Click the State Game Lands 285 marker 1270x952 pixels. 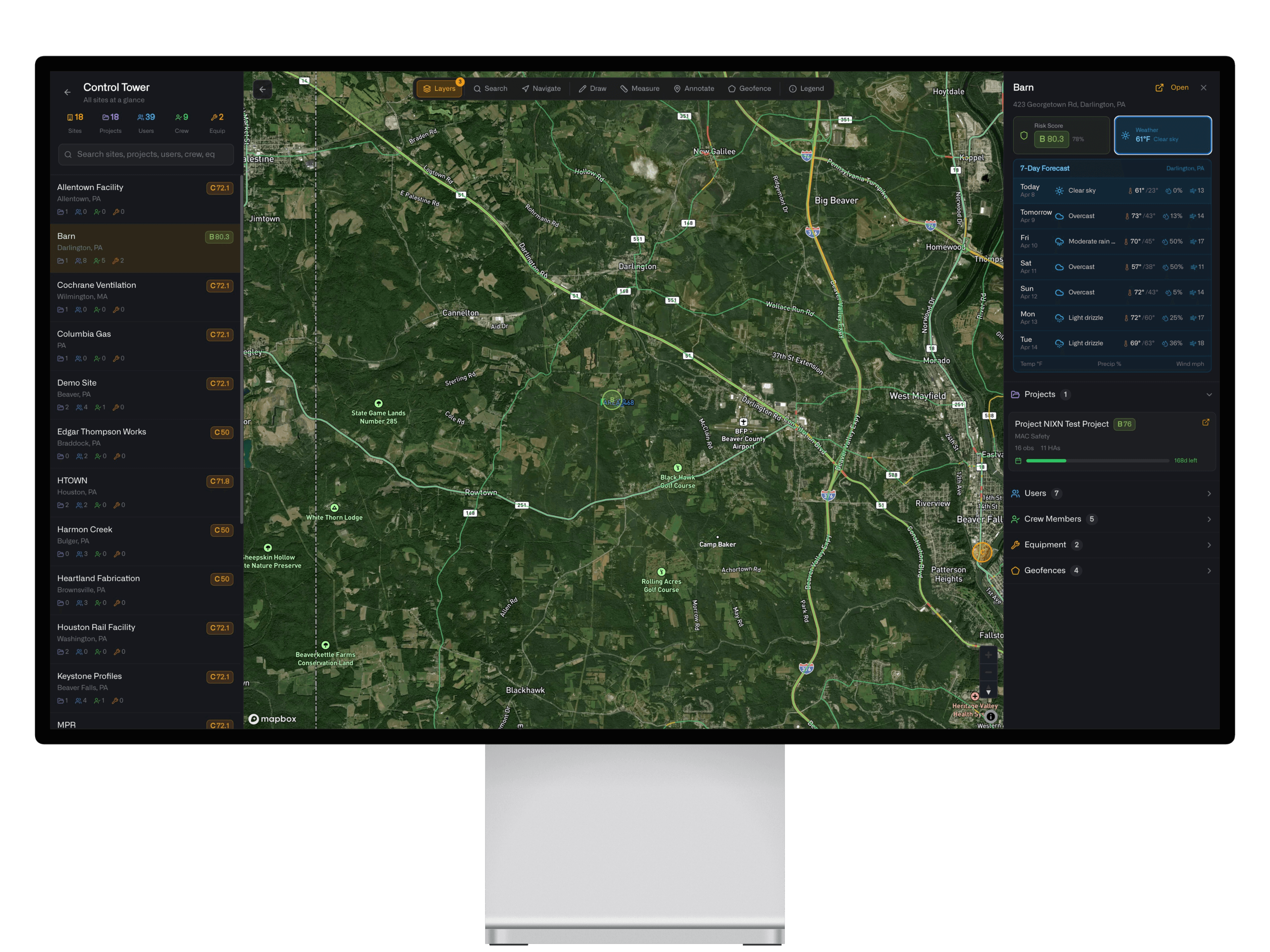pyautogui.click(x=378, y=403)
